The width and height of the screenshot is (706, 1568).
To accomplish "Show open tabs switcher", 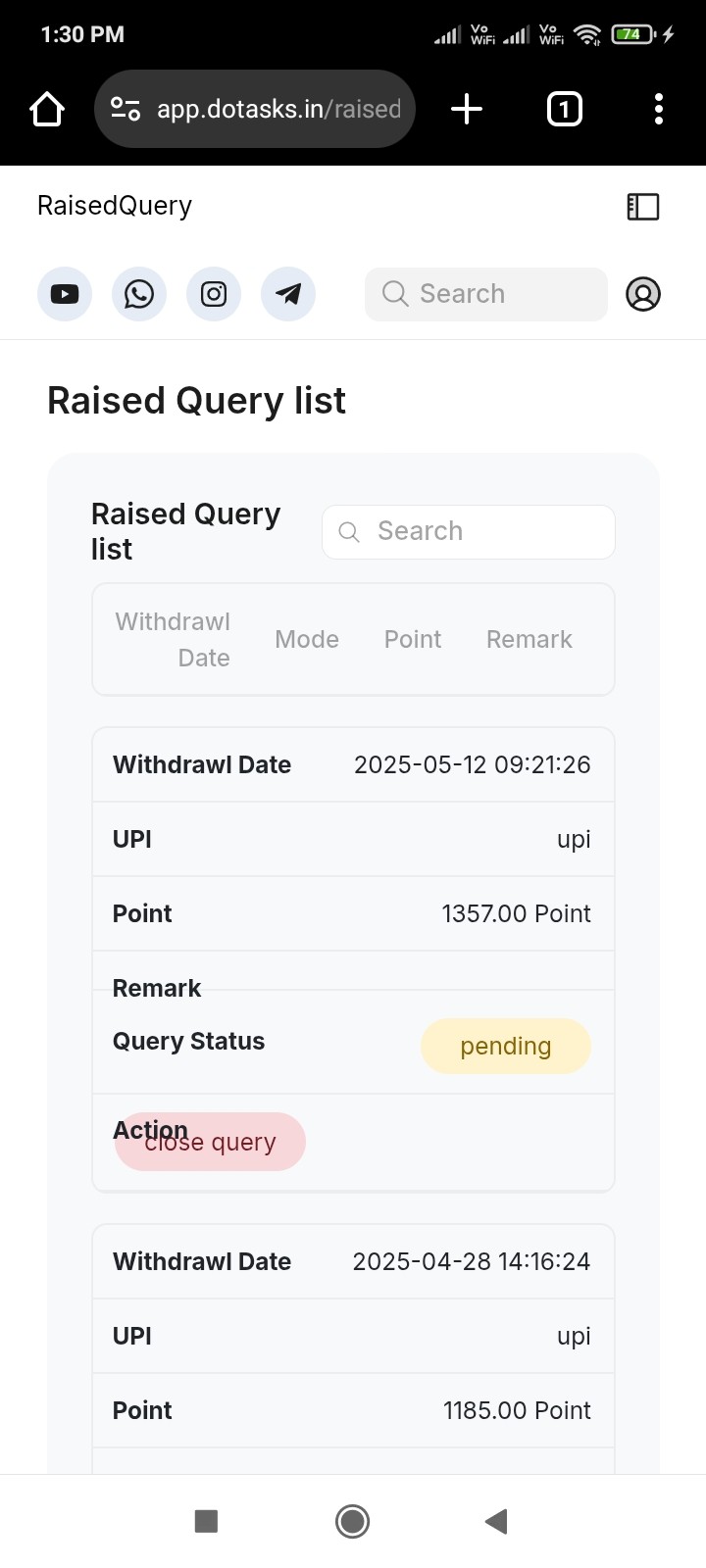I will pos(564,109).
